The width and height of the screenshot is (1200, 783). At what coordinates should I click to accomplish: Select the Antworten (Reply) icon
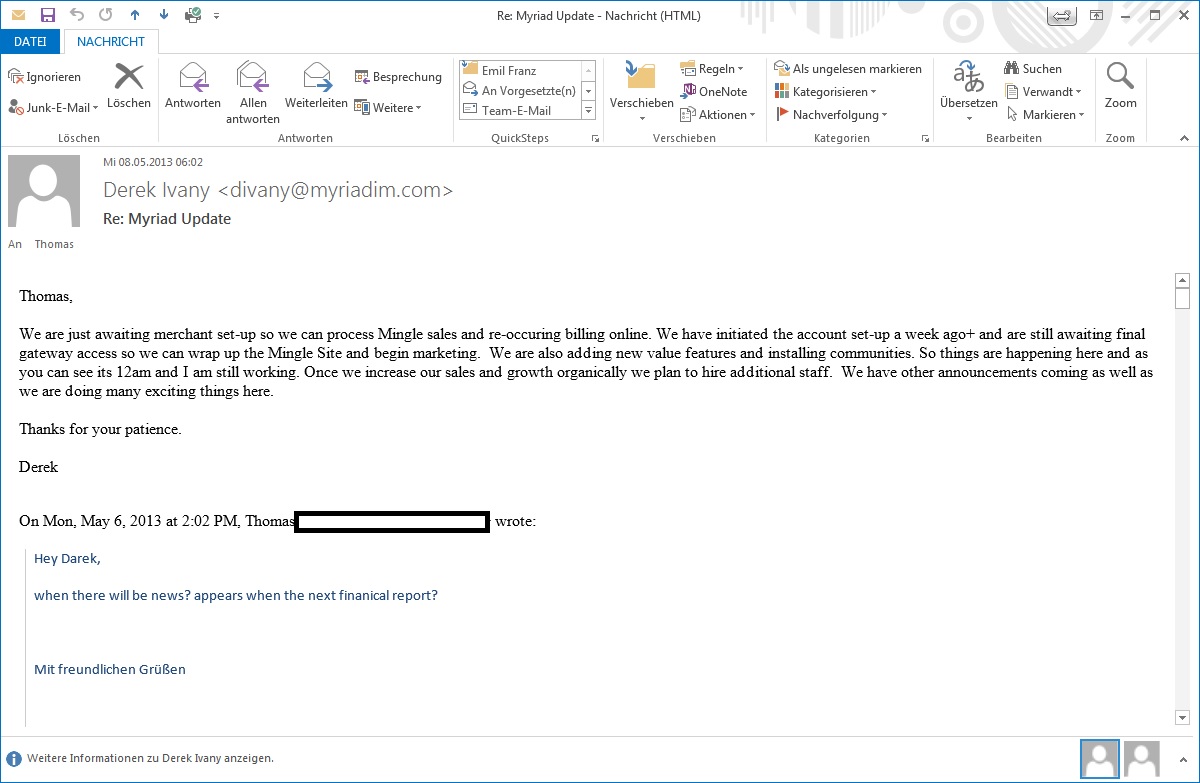(192, 88)
